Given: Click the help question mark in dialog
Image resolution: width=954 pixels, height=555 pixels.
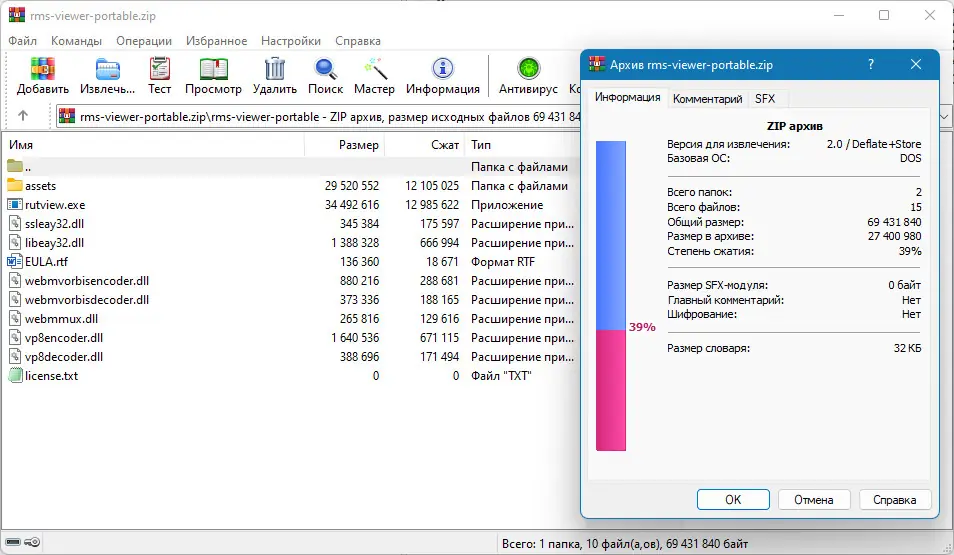Looking at the screenshot, I should point(871,64).
